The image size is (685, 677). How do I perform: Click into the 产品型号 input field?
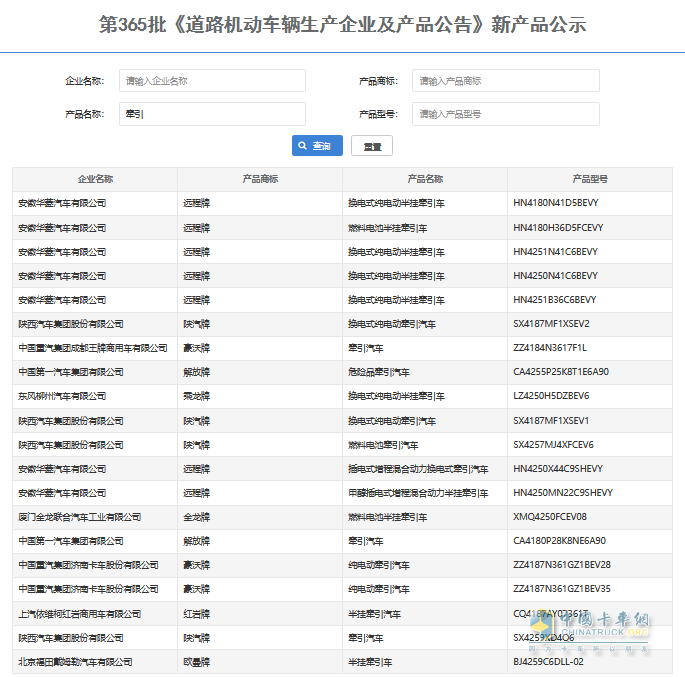[505, 114]
